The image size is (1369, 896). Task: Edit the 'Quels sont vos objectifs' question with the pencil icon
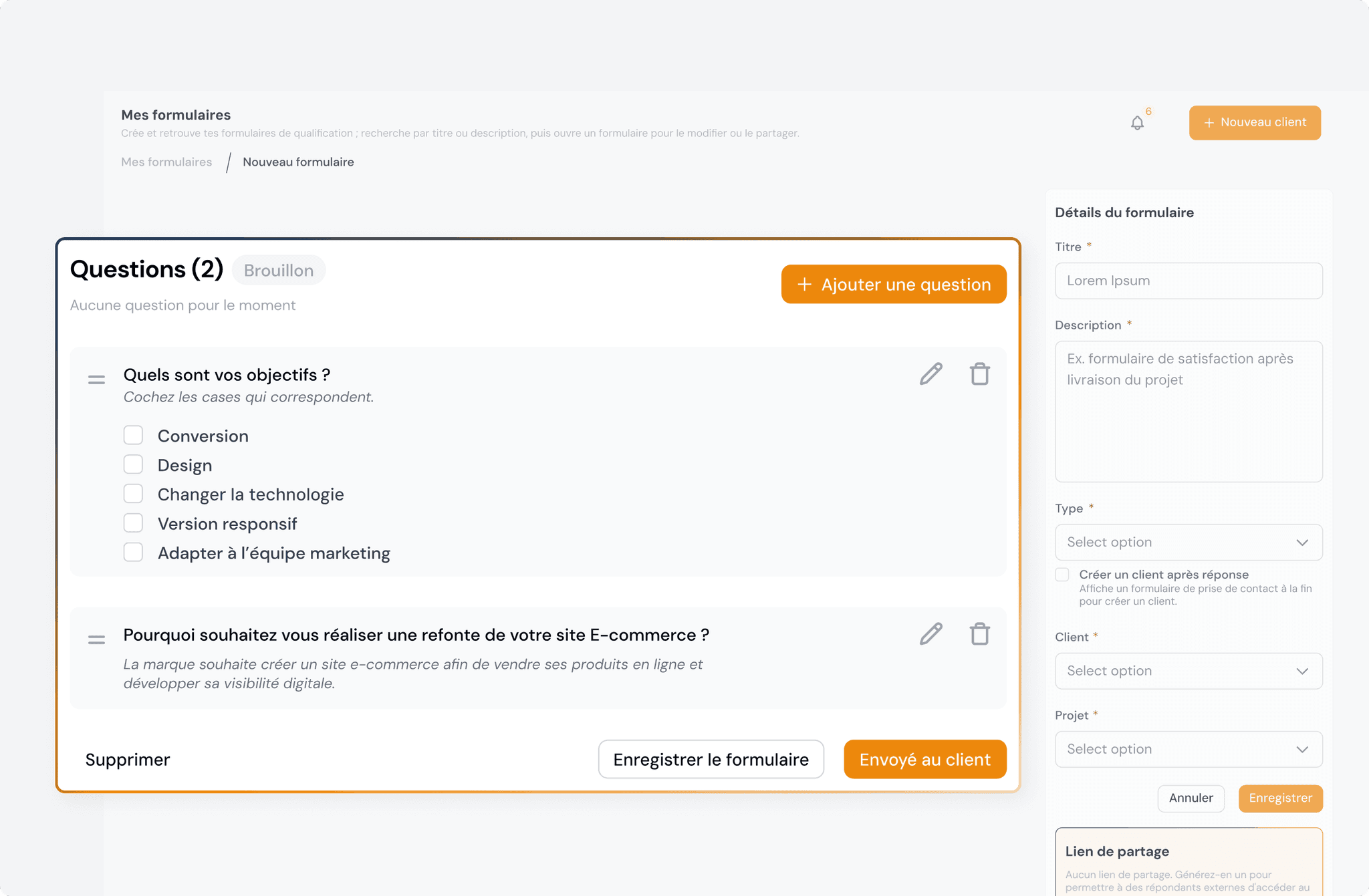click(x=930, y=374)
